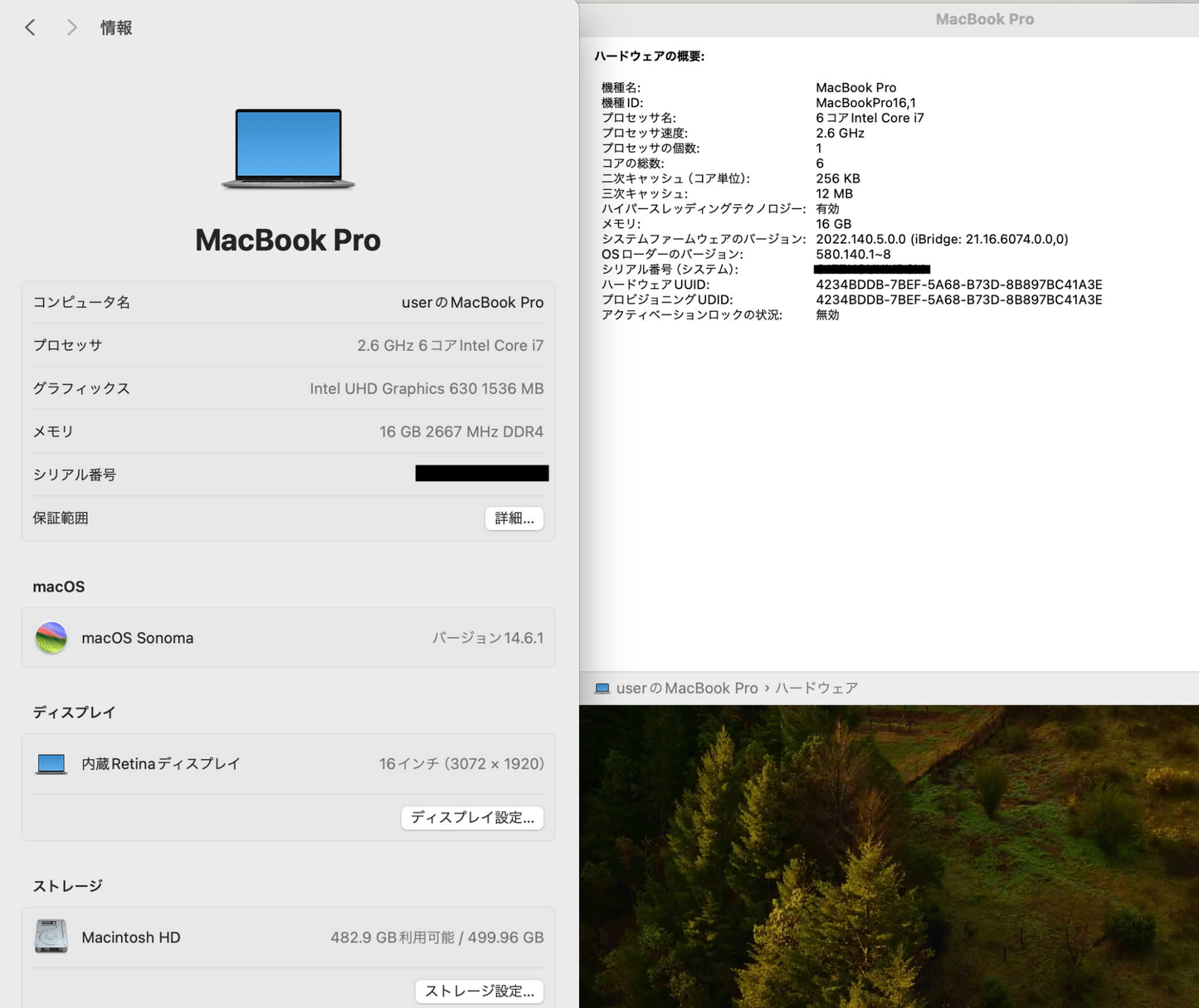Select the メモリ value 16 GB in the report

click(x=833, y=224)
